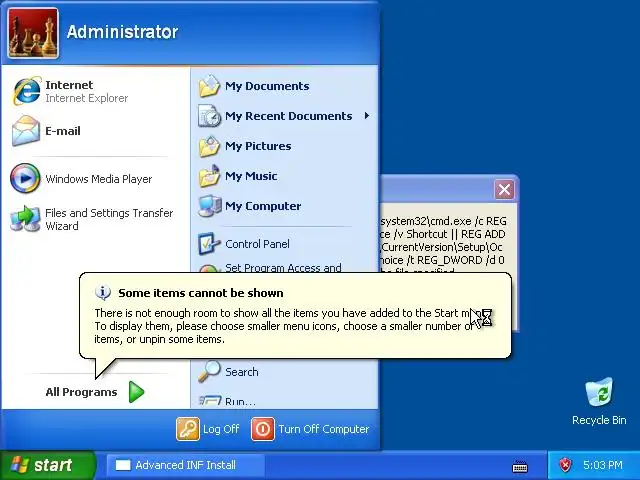Image resolution: width=640 pixels, height=480 pixels.
Task: Click the Administrator user name
Action: click(122, 32)
